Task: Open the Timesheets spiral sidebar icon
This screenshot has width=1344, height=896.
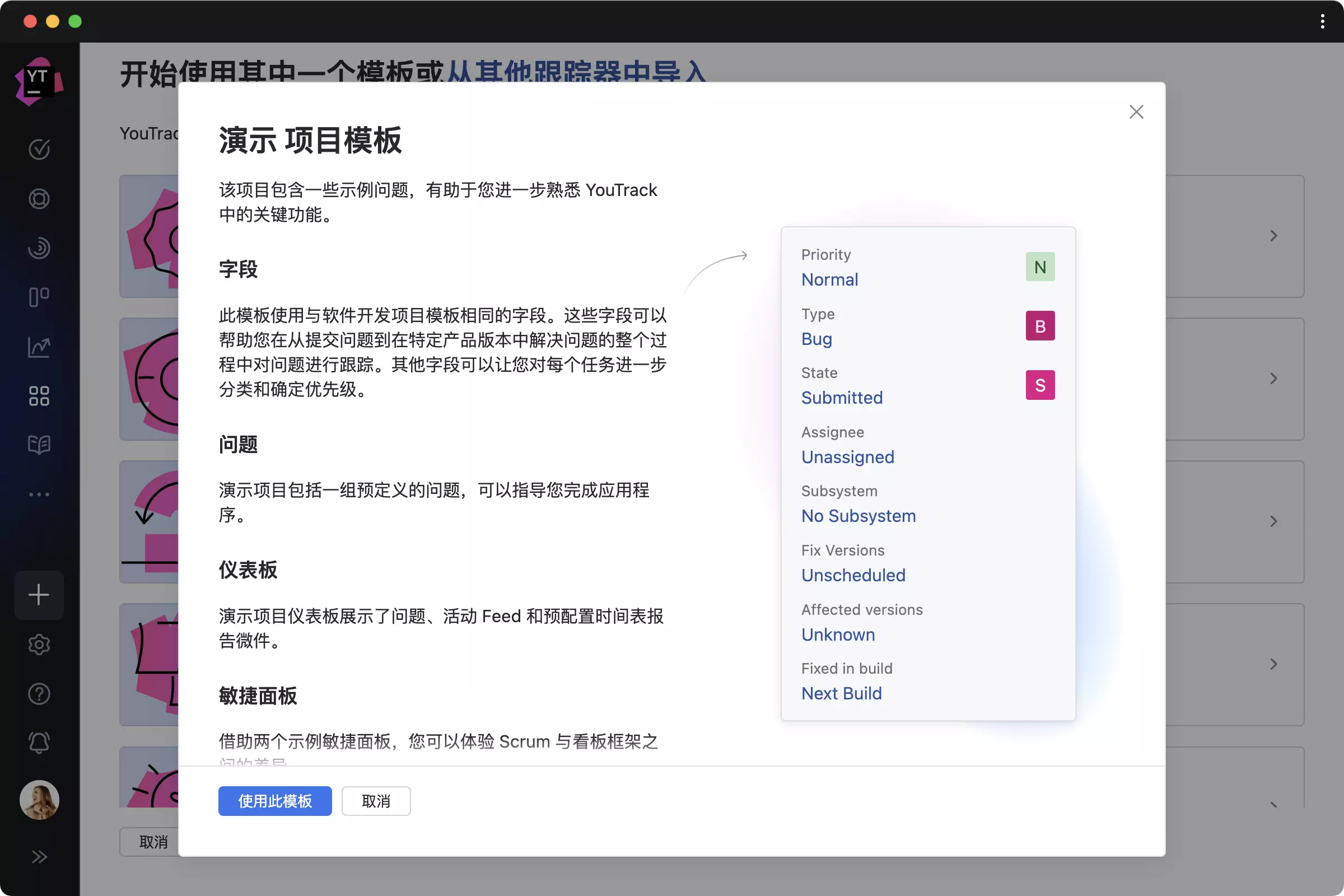Action: tap(39, 248)
